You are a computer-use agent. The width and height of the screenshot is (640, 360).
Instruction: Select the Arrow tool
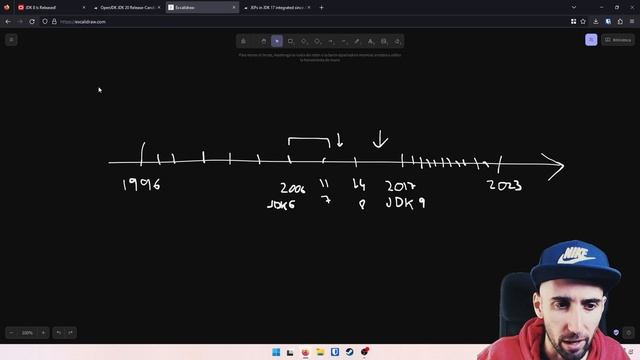tap(331, 41)
